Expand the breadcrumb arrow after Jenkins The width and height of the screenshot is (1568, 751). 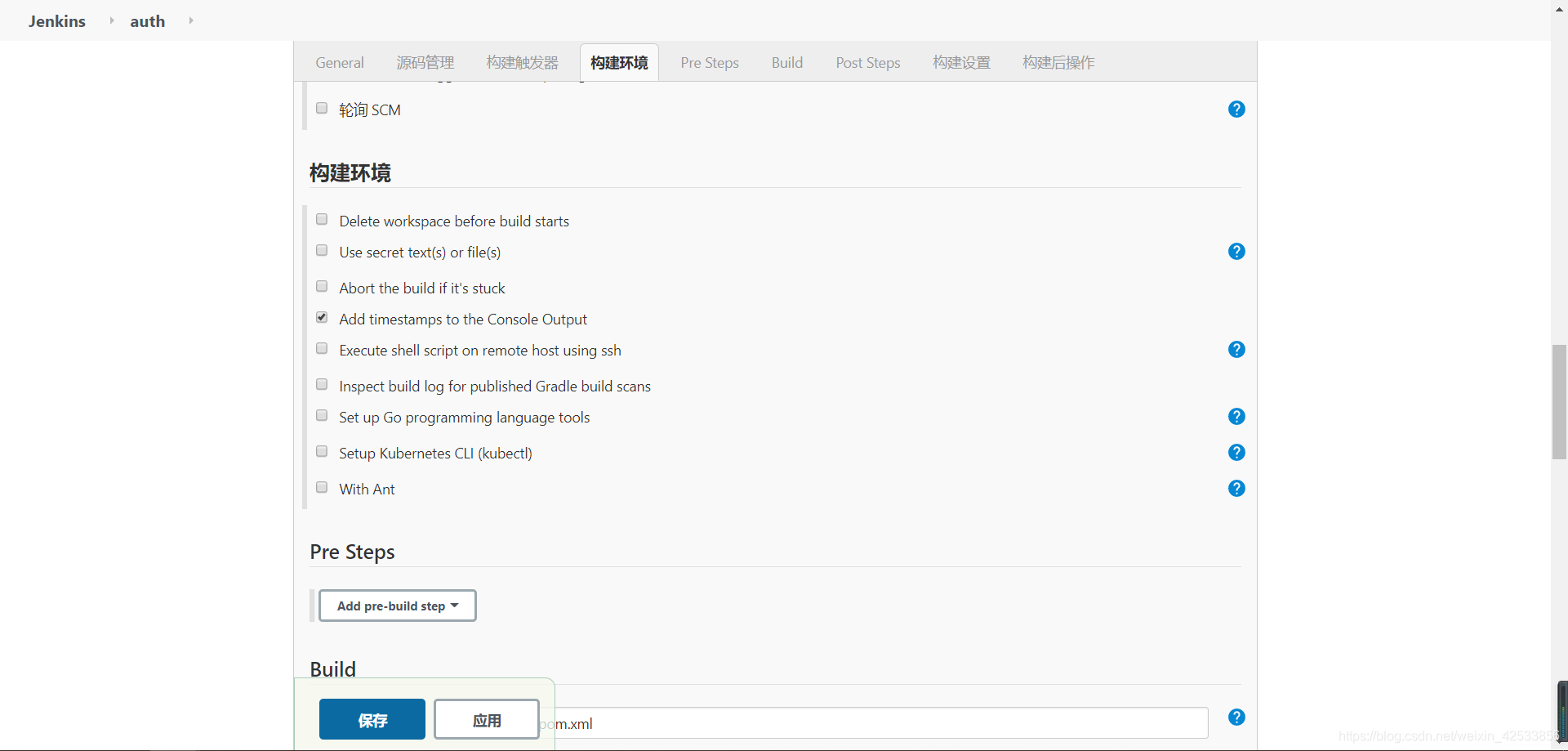coord(111,20)
